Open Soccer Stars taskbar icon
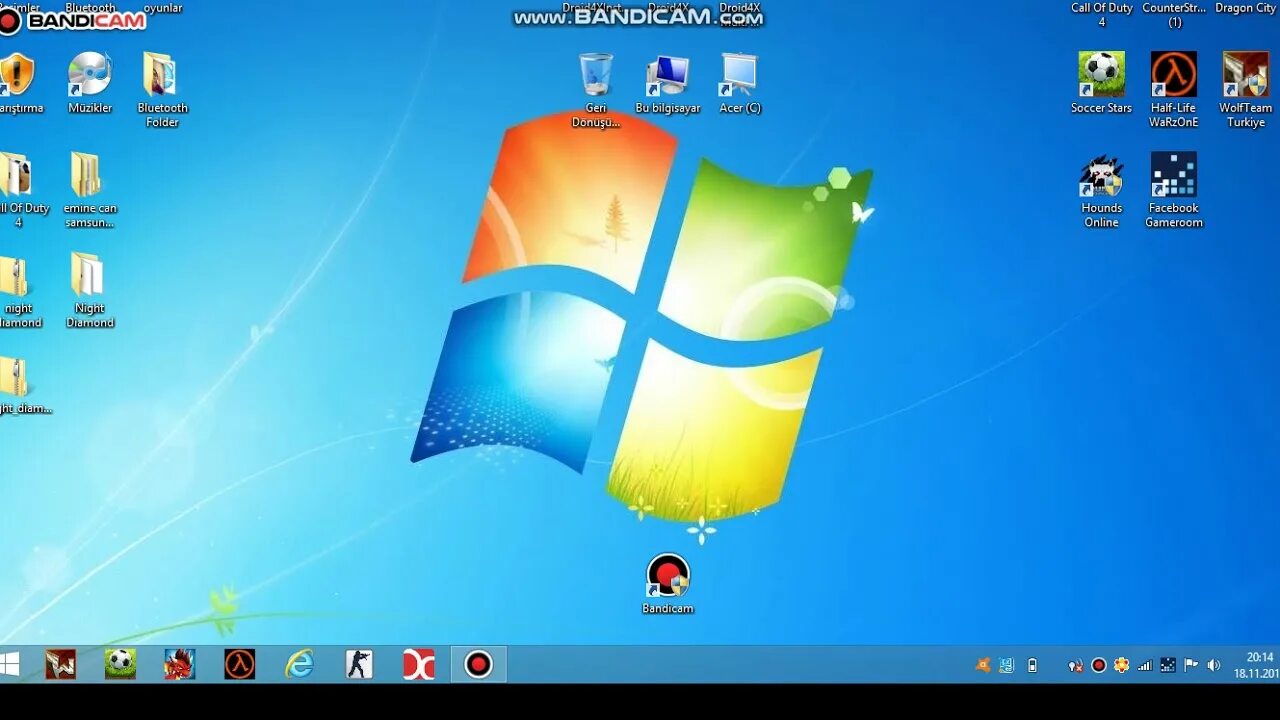This screenshot has width=1280, height=720. coord(120,664)
